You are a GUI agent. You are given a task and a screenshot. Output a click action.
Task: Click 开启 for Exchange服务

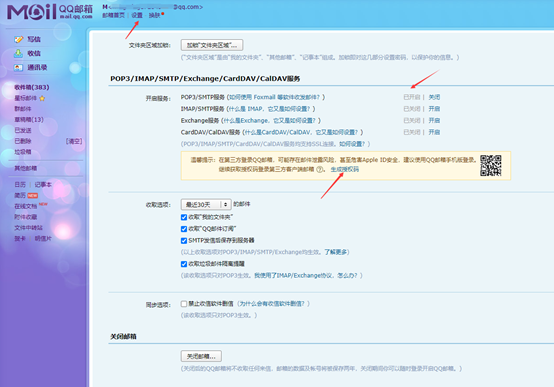[434, 121]
